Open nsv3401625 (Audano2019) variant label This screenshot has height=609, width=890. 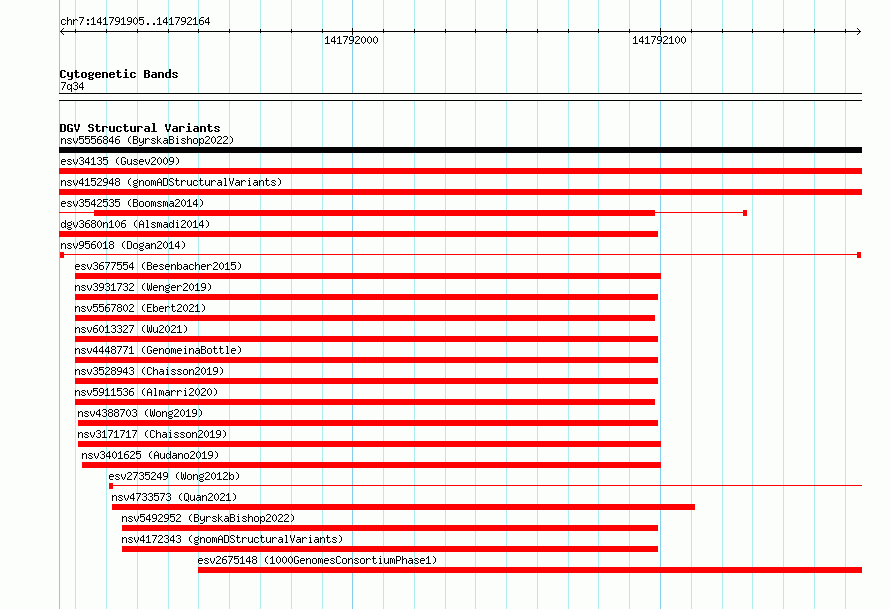tap(150, 455)
